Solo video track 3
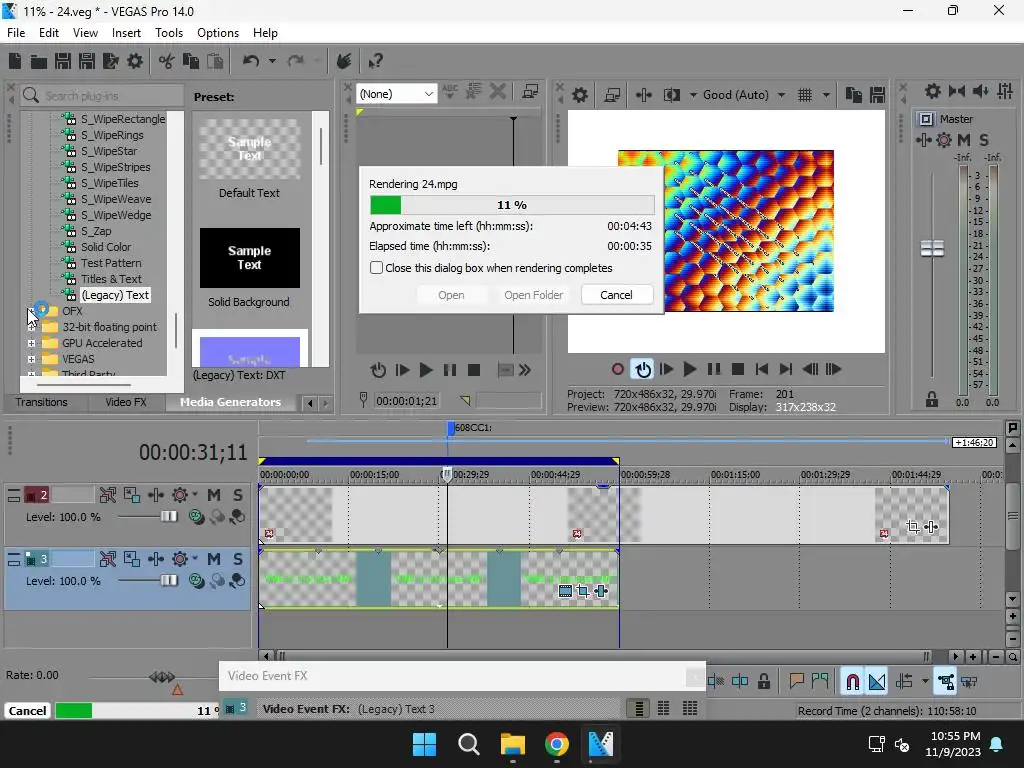This screenshot has height=768, width=1024. (238, 559)
